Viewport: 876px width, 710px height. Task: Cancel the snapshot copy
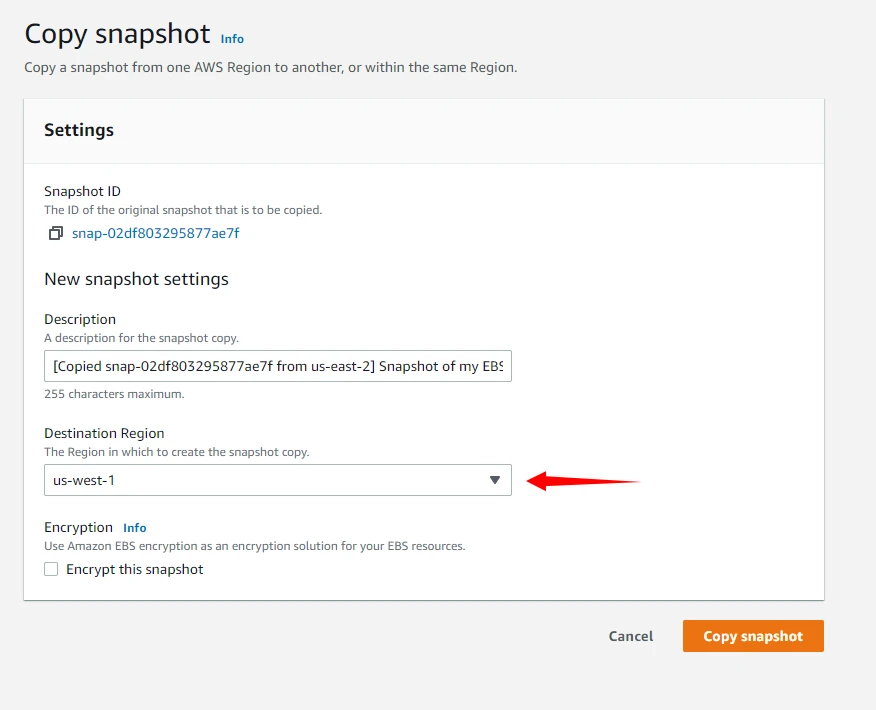[x=630, y=636]
